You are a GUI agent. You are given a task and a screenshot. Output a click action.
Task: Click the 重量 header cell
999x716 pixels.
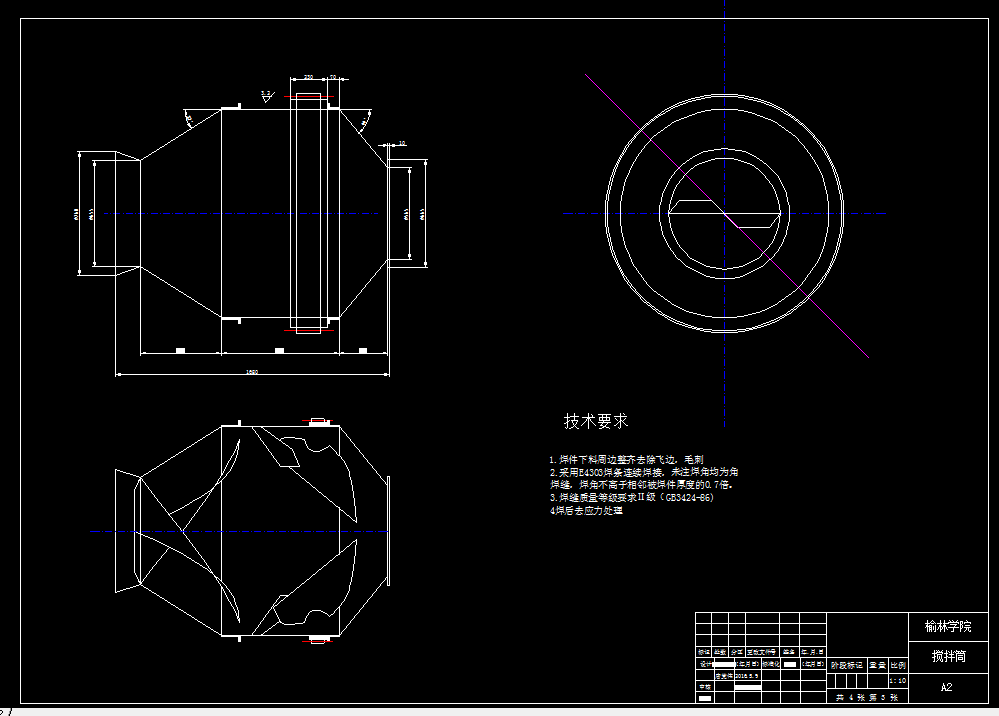coord(878,665)
